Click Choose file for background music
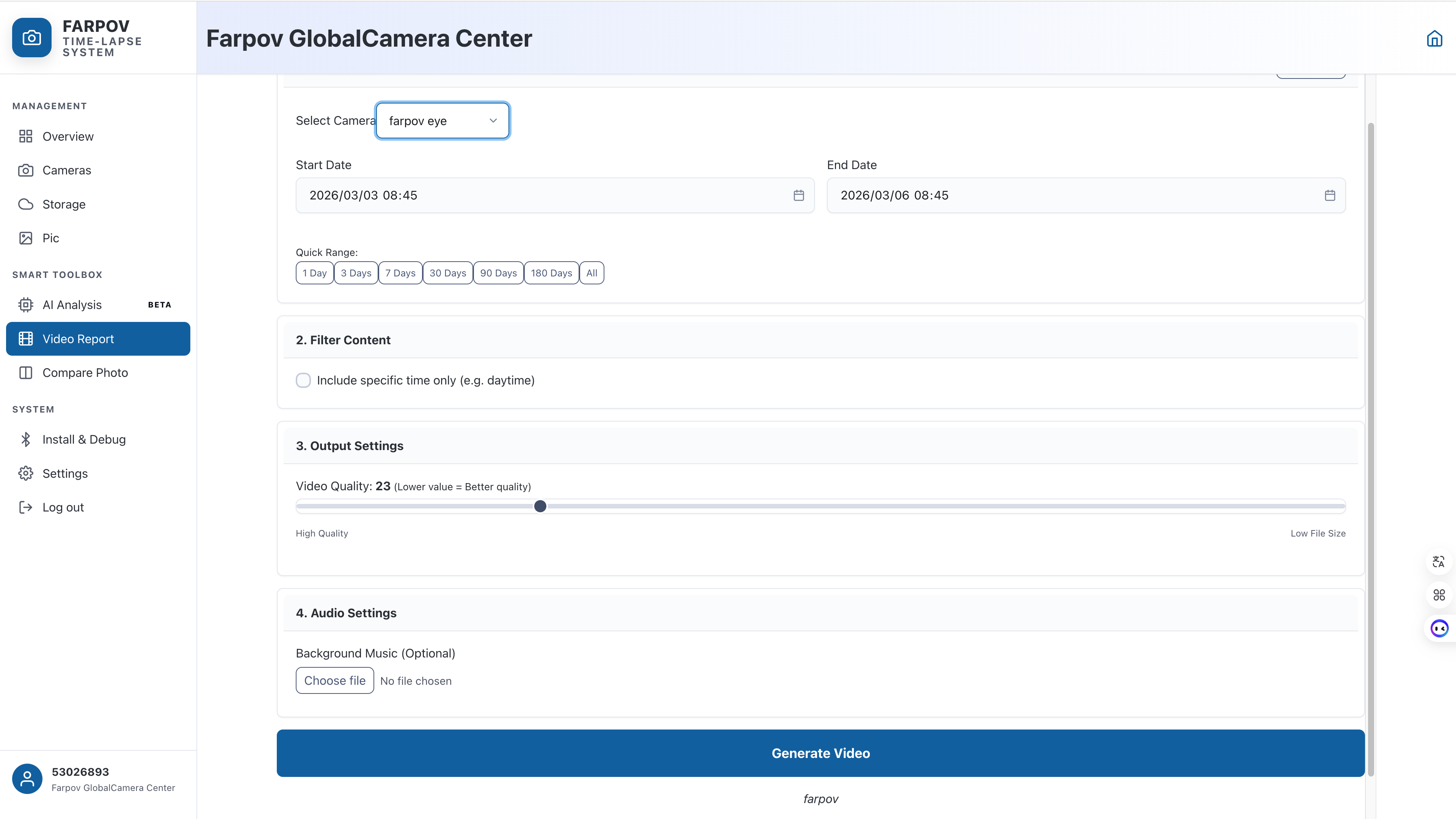 334,681
